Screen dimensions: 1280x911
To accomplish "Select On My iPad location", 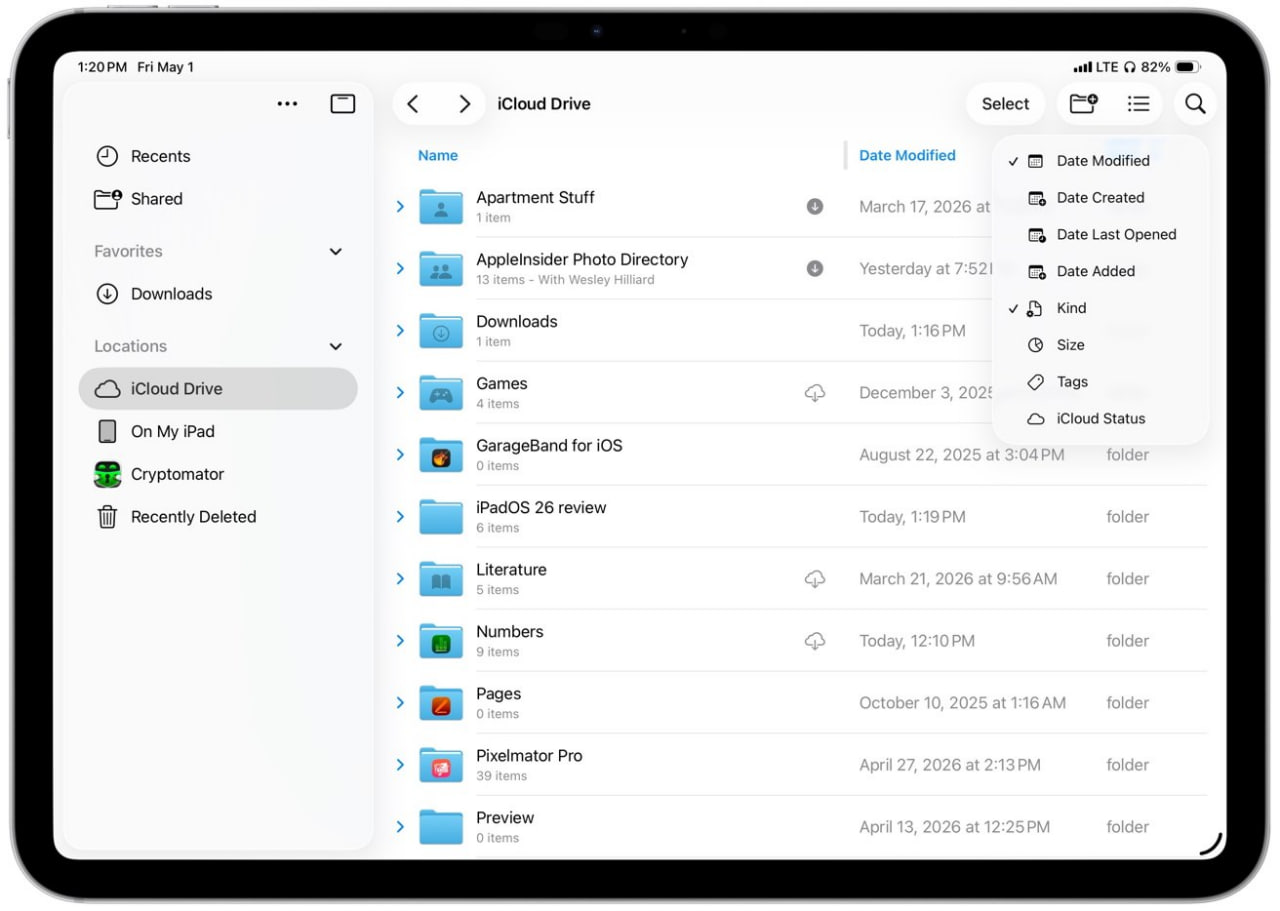I will 218,431.
